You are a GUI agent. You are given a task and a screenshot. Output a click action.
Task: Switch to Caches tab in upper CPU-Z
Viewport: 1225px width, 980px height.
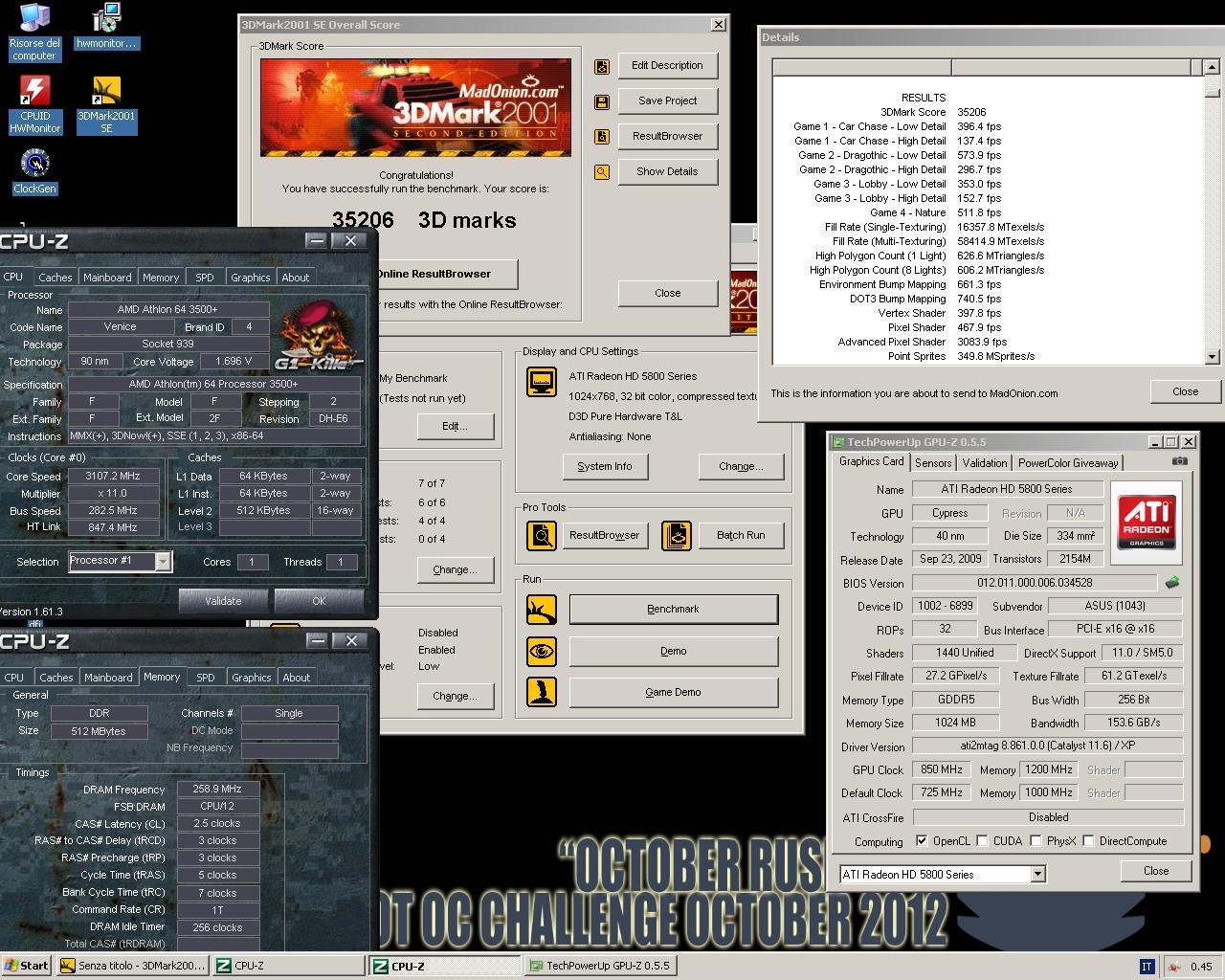(55, 278)
